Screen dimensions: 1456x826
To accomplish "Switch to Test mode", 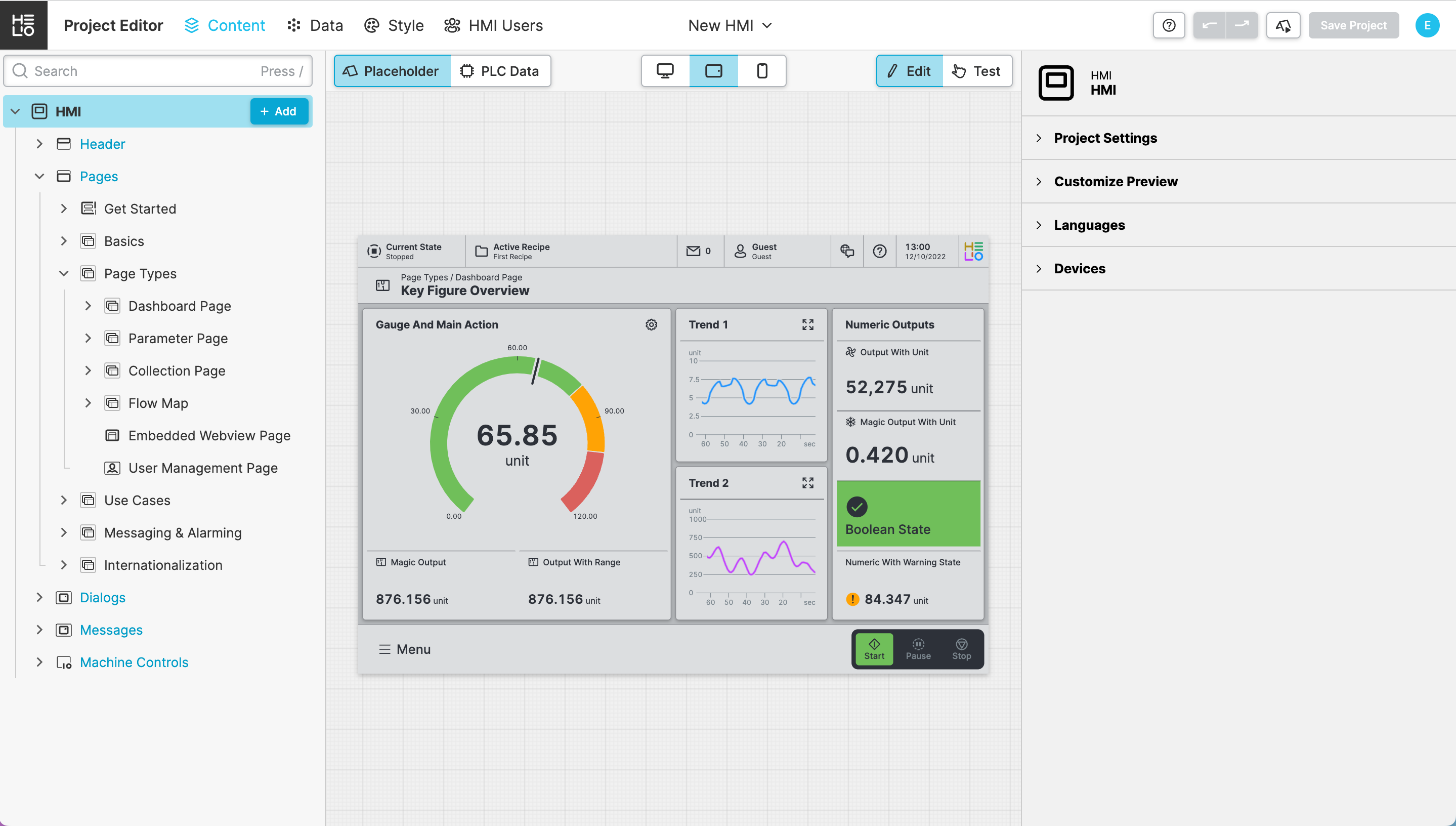I will pos(976,71).
